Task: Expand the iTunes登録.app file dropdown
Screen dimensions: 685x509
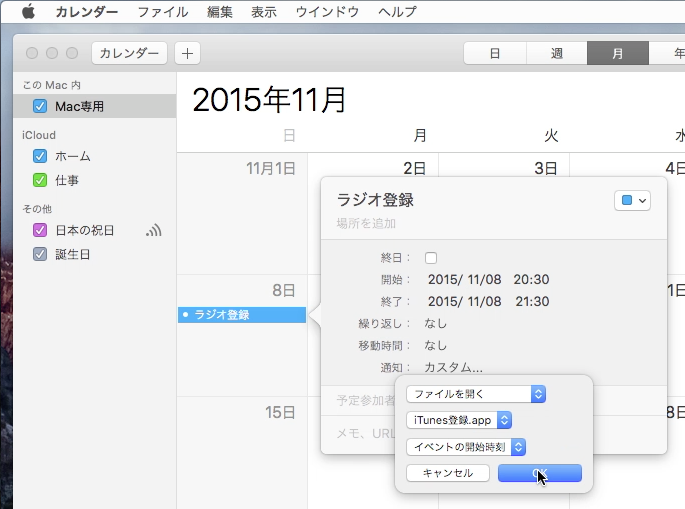Action: tap(459, 420)
